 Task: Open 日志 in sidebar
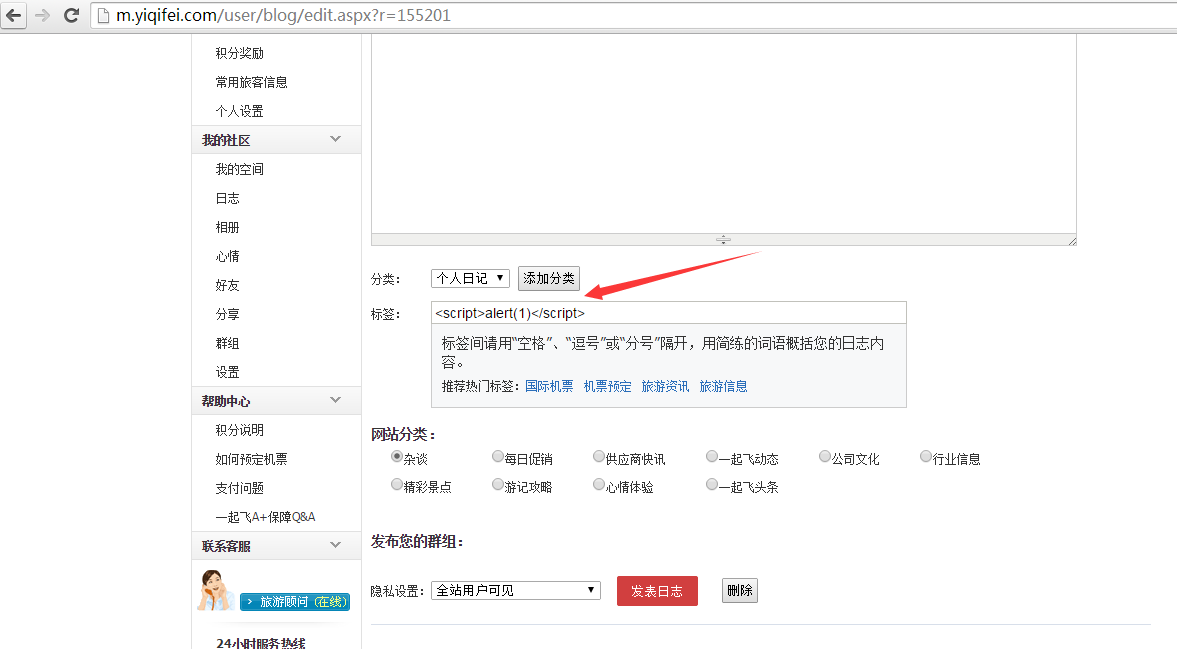click(227, 198)
